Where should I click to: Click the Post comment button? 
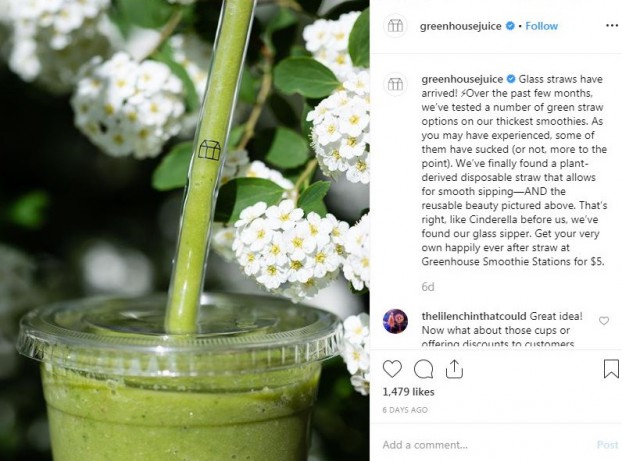pos(607,445)
